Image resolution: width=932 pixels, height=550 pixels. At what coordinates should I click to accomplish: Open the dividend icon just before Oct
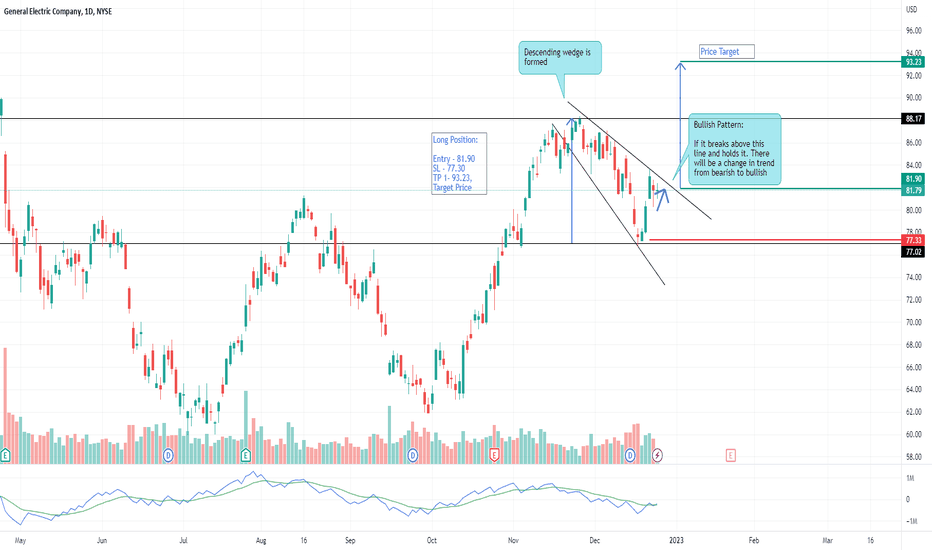pos(413,456)
